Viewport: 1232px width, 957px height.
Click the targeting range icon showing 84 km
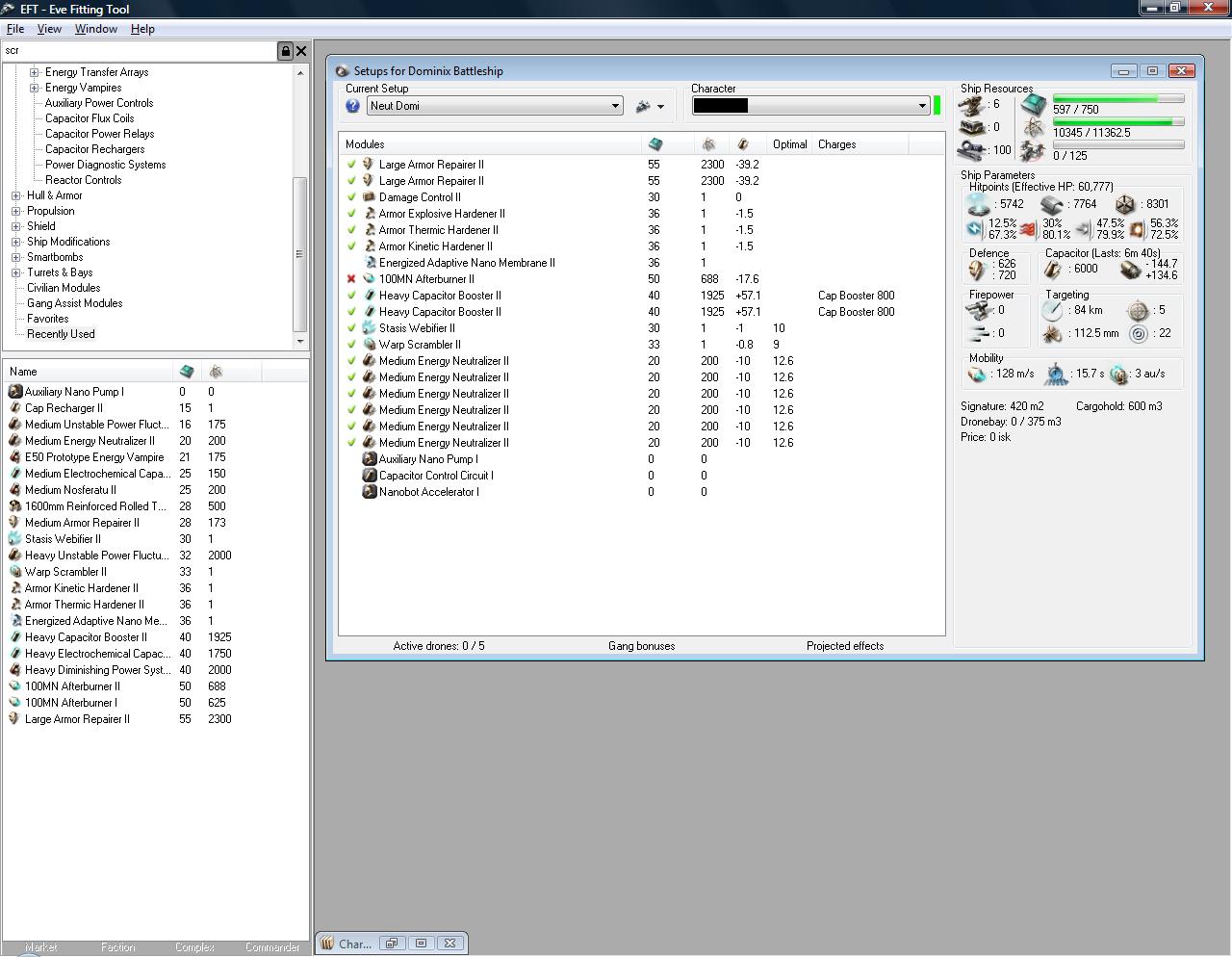point(1053,310)
